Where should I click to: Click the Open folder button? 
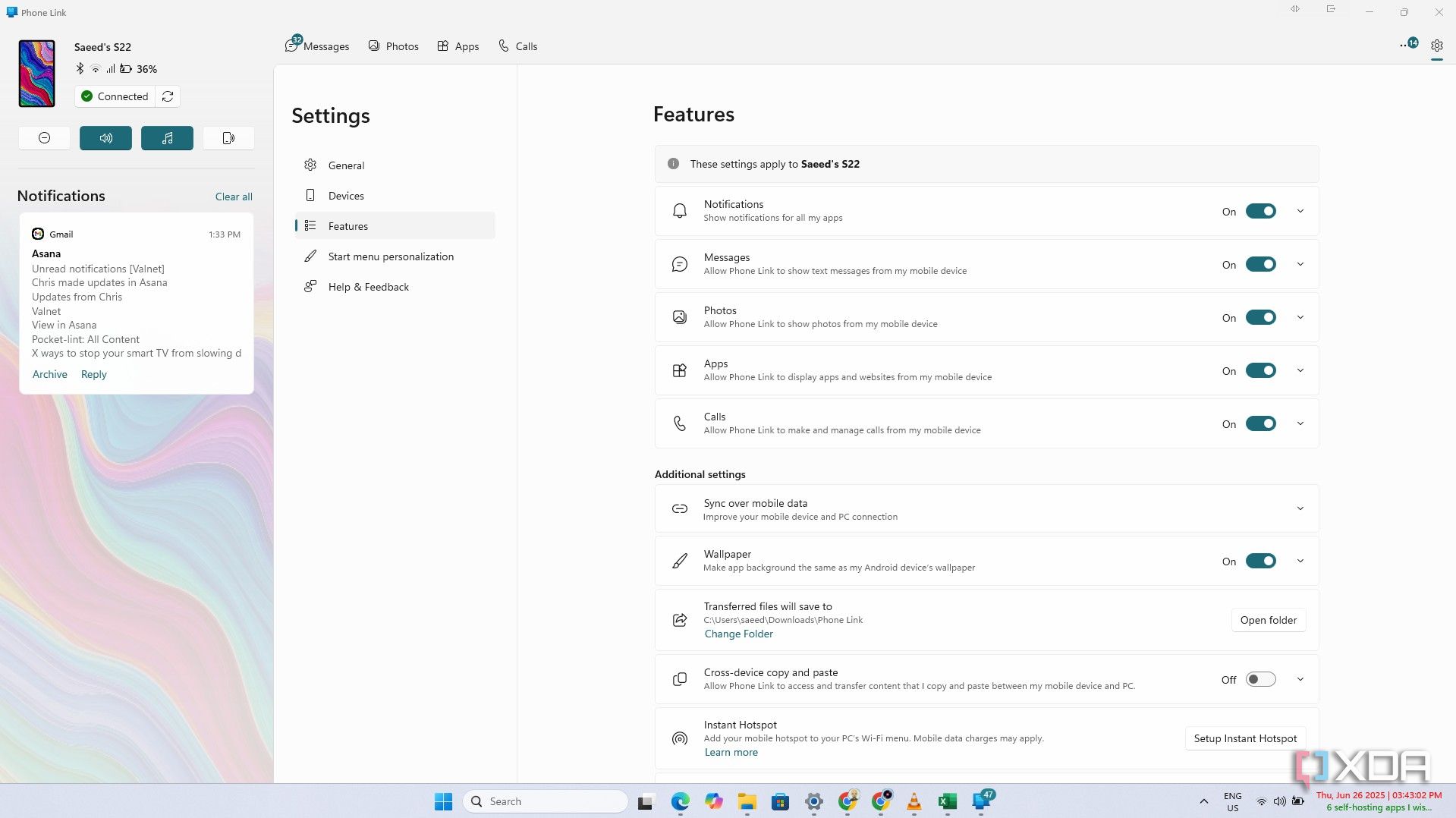coord(1268,620)
